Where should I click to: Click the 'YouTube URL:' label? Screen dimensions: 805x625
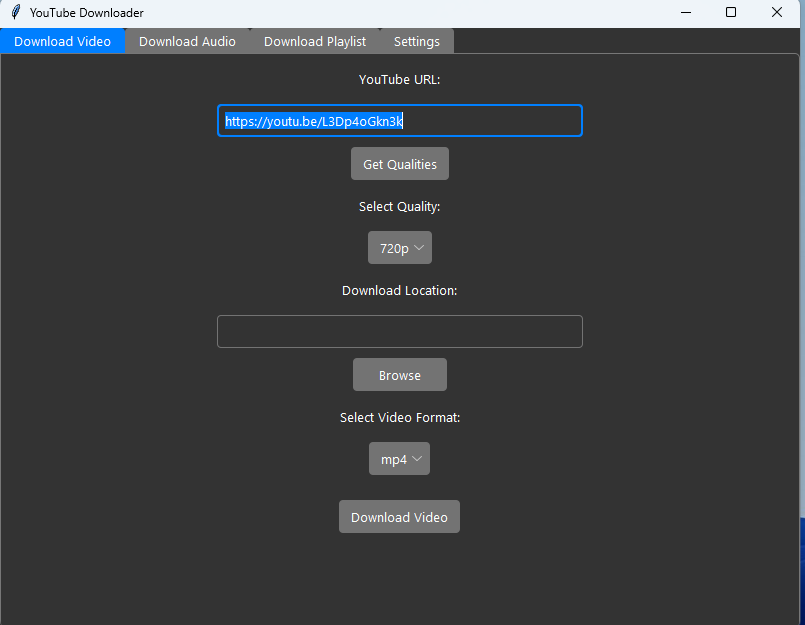coord(399,80)
